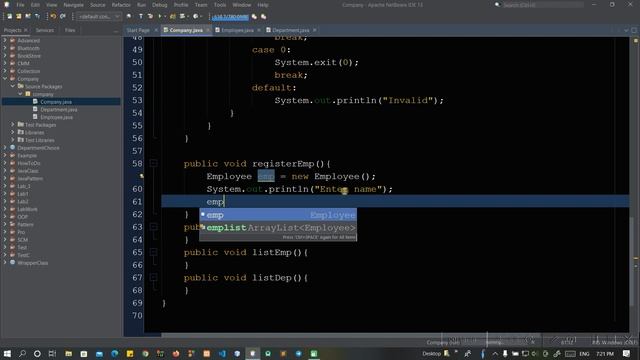
Task: Toggle the code fold at line 58
Action: (x=153, y=163)
